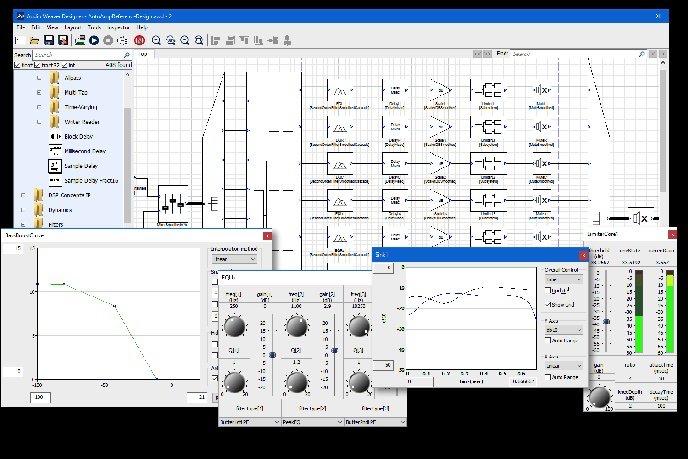Click the Align top edges toolbar icon
The image size is (688, 459).
tap(244, 40)
